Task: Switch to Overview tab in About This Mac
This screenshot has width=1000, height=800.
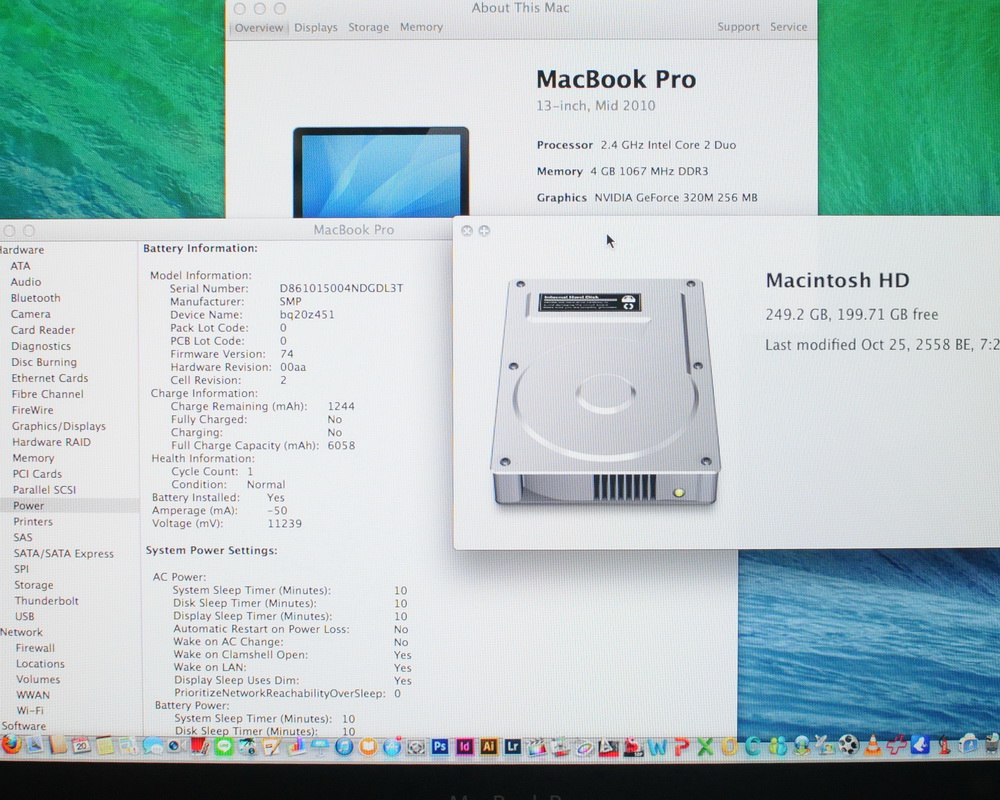Action: click(259, 27)
